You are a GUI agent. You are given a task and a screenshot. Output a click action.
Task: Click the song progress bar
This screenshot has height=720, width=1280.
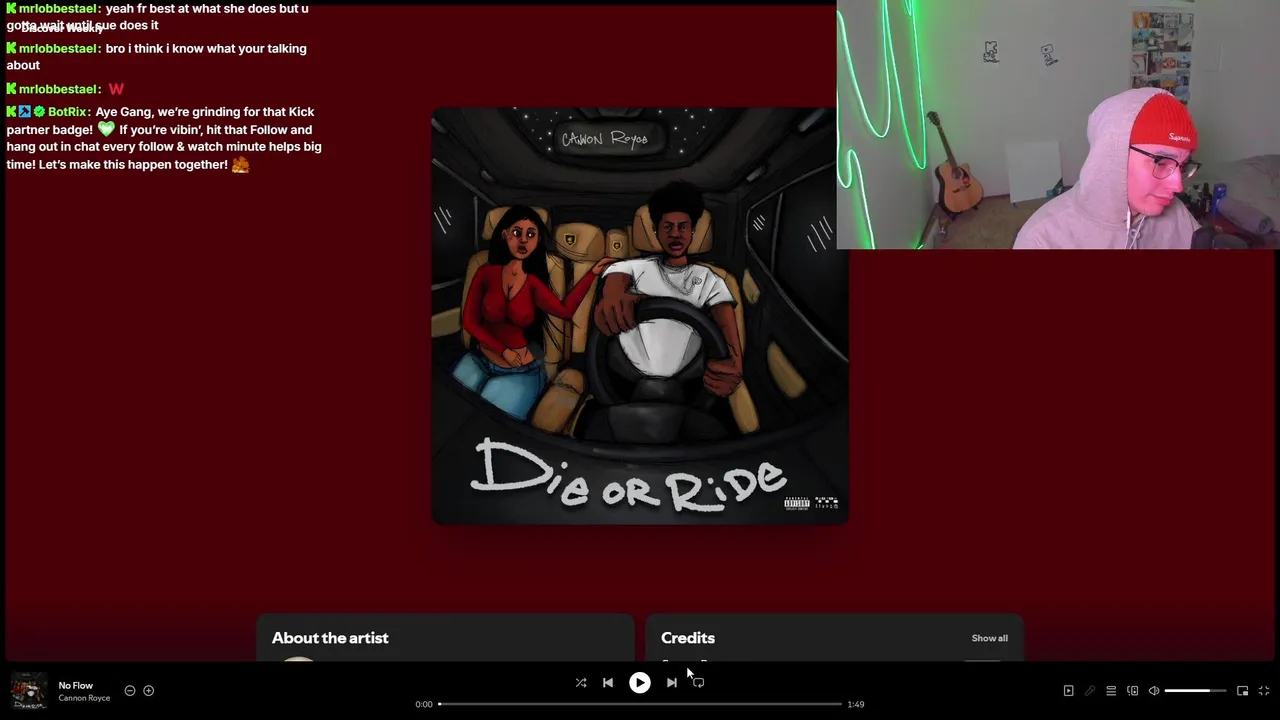pyautogui.click(x=640, y=704)
